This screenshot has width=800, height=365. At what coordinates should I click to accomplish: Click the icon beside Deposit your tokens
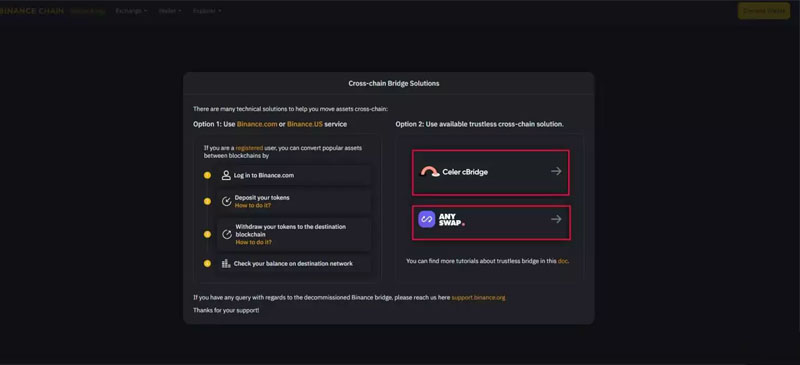(x=227, y=202)
